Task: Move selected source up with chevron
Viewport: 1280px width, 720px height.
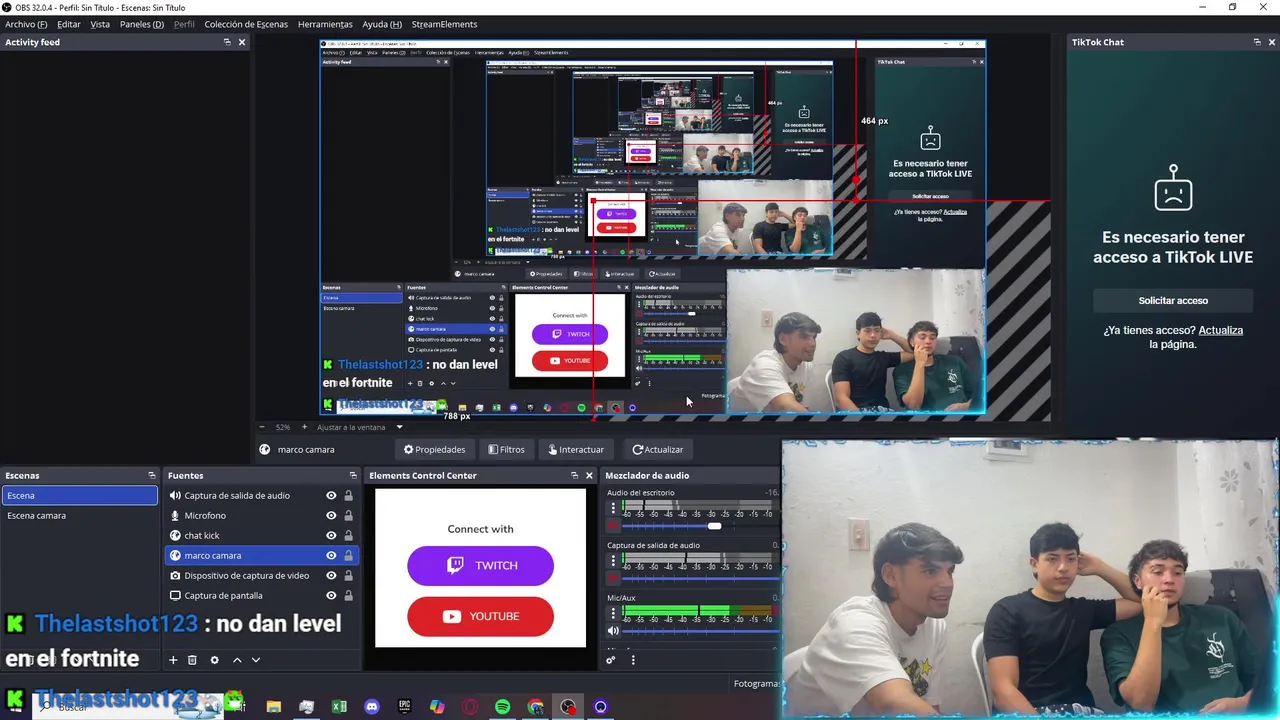Action: [x=237, y=660]
